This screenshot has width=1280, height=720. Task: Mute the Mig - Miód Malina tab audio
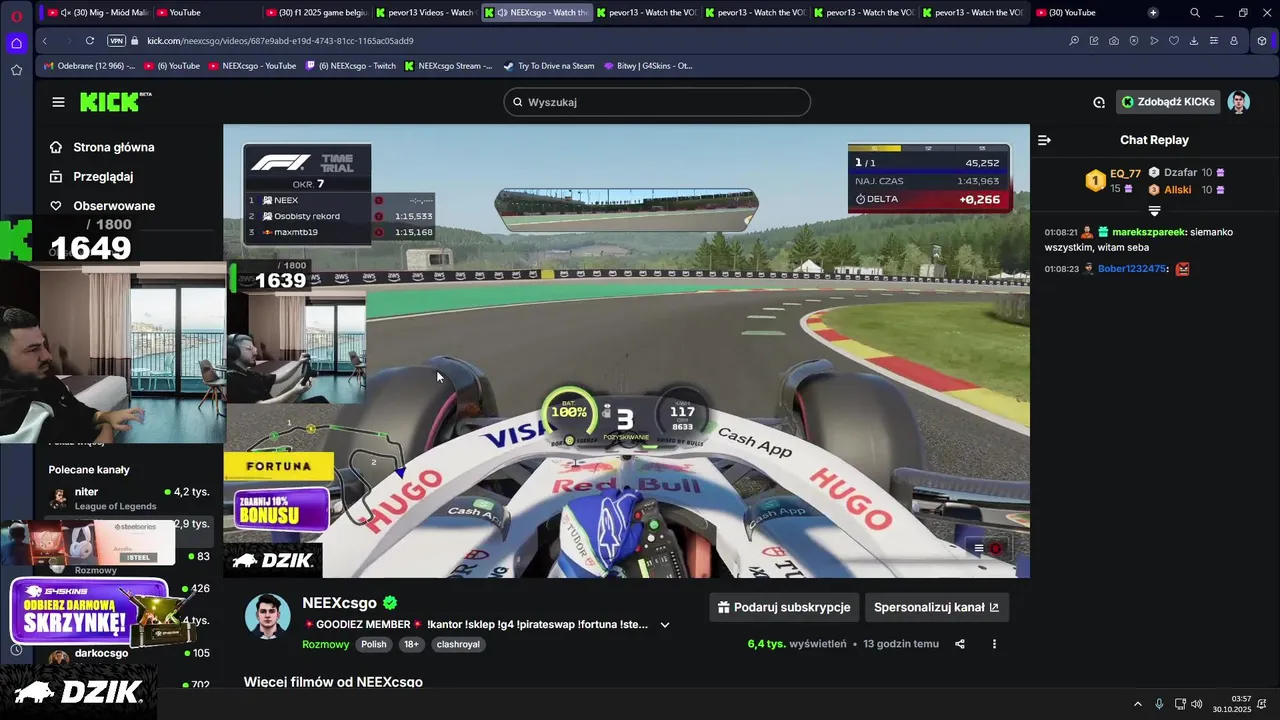tap(66, 13)
